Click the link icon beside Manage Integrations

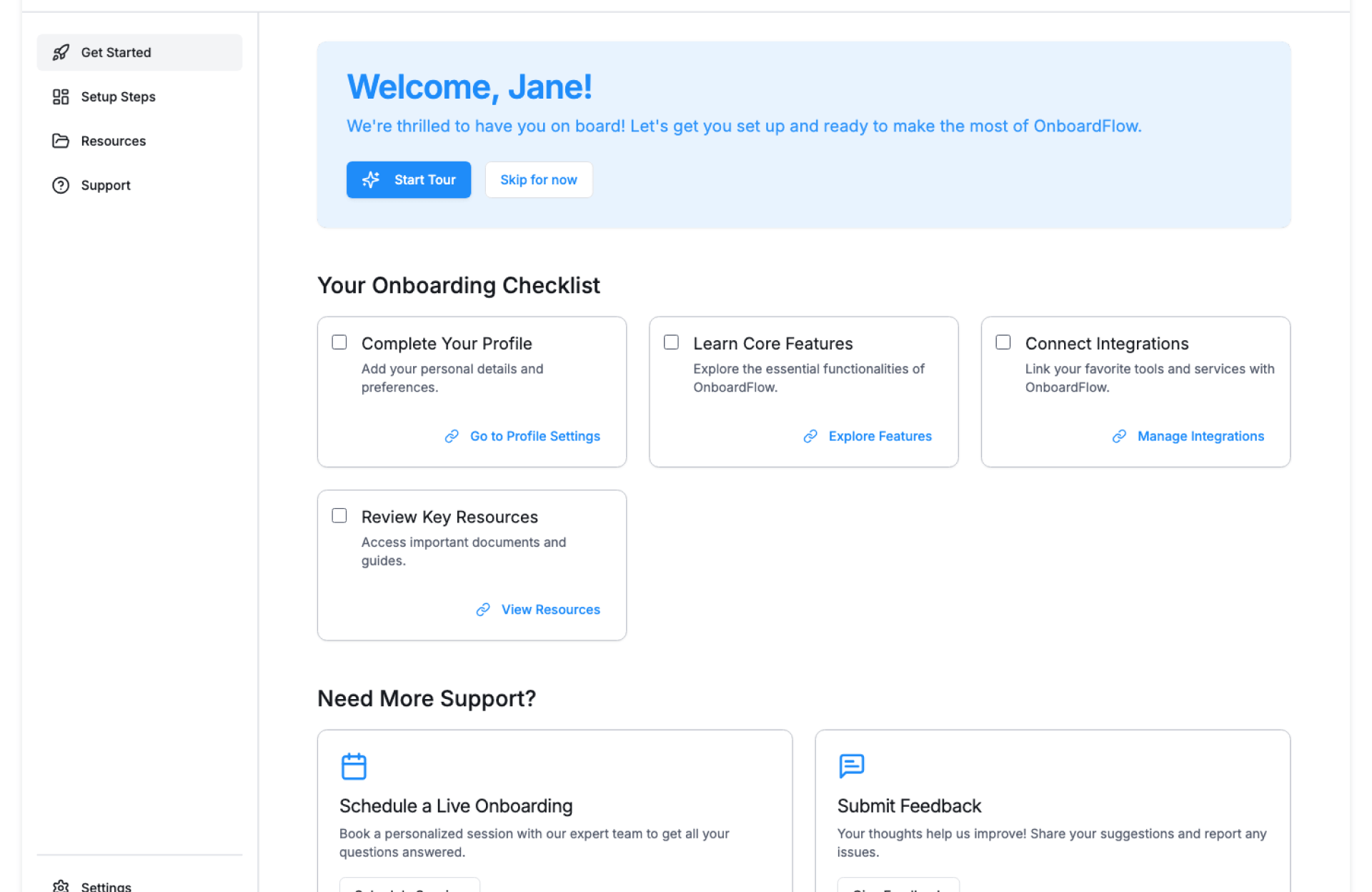pos(1119,436)
